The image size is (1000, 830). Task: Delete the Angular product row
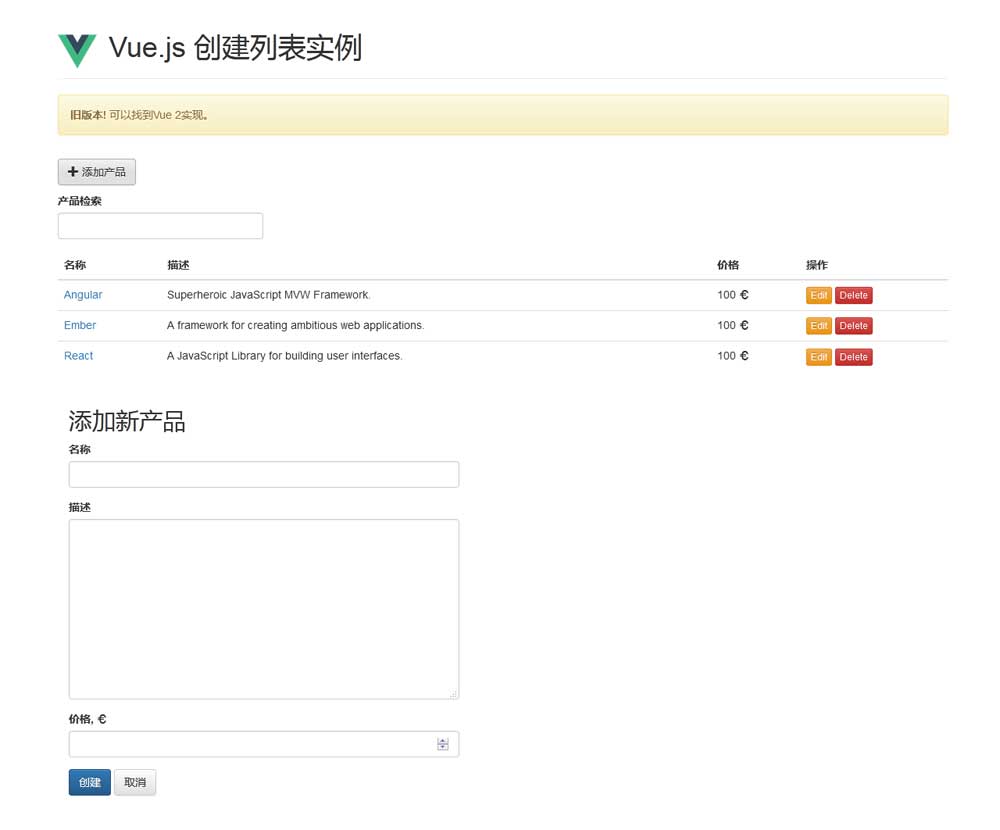coord(853,296)
